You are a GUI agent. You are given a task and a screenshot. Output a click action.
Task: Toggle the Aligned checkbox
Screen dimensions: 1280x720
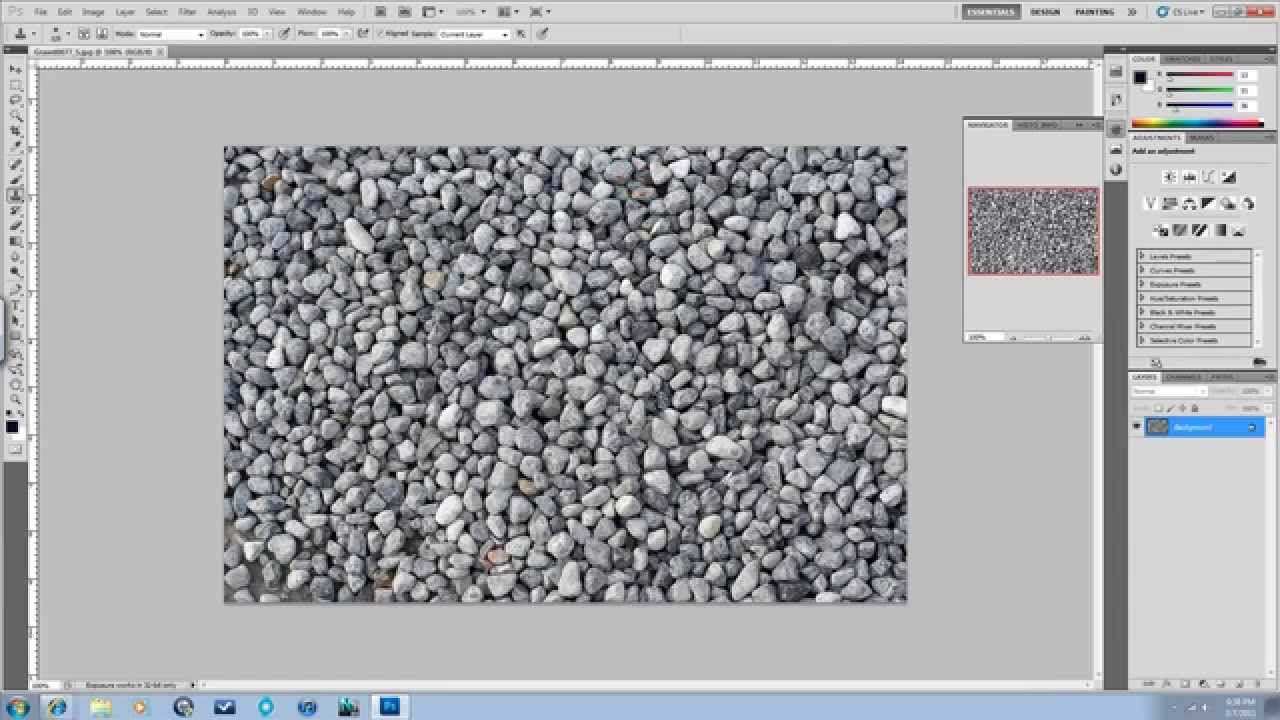point(381,34)
